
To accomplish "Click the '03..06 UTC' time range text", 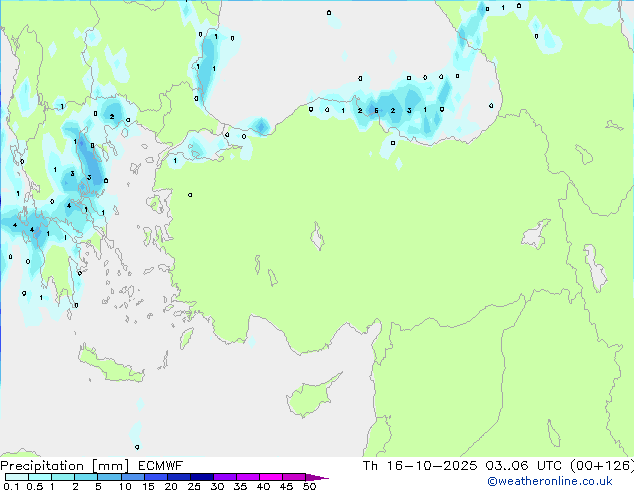I will click(523, 466).
